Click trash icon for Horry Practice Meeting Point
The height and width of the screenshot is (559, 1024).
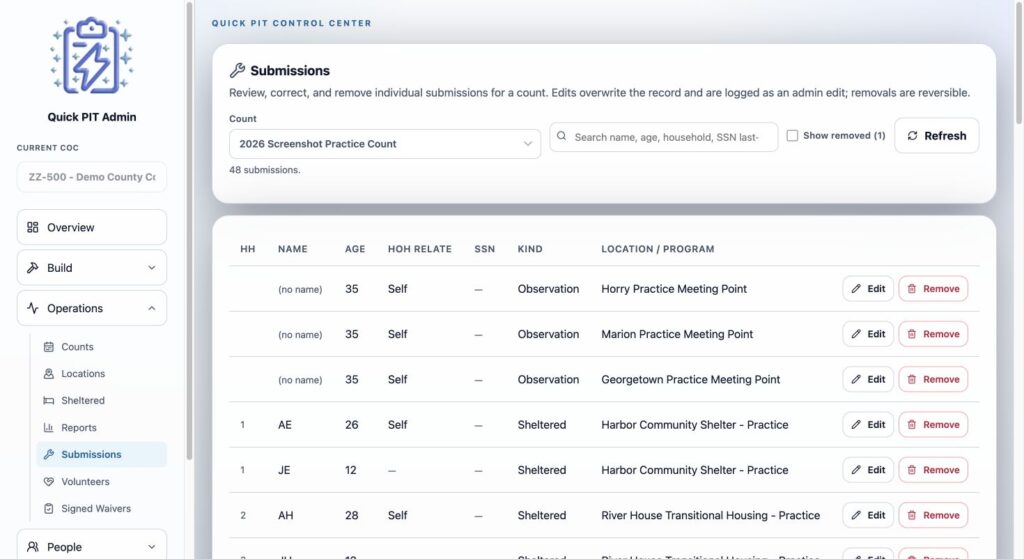point(912,289)
